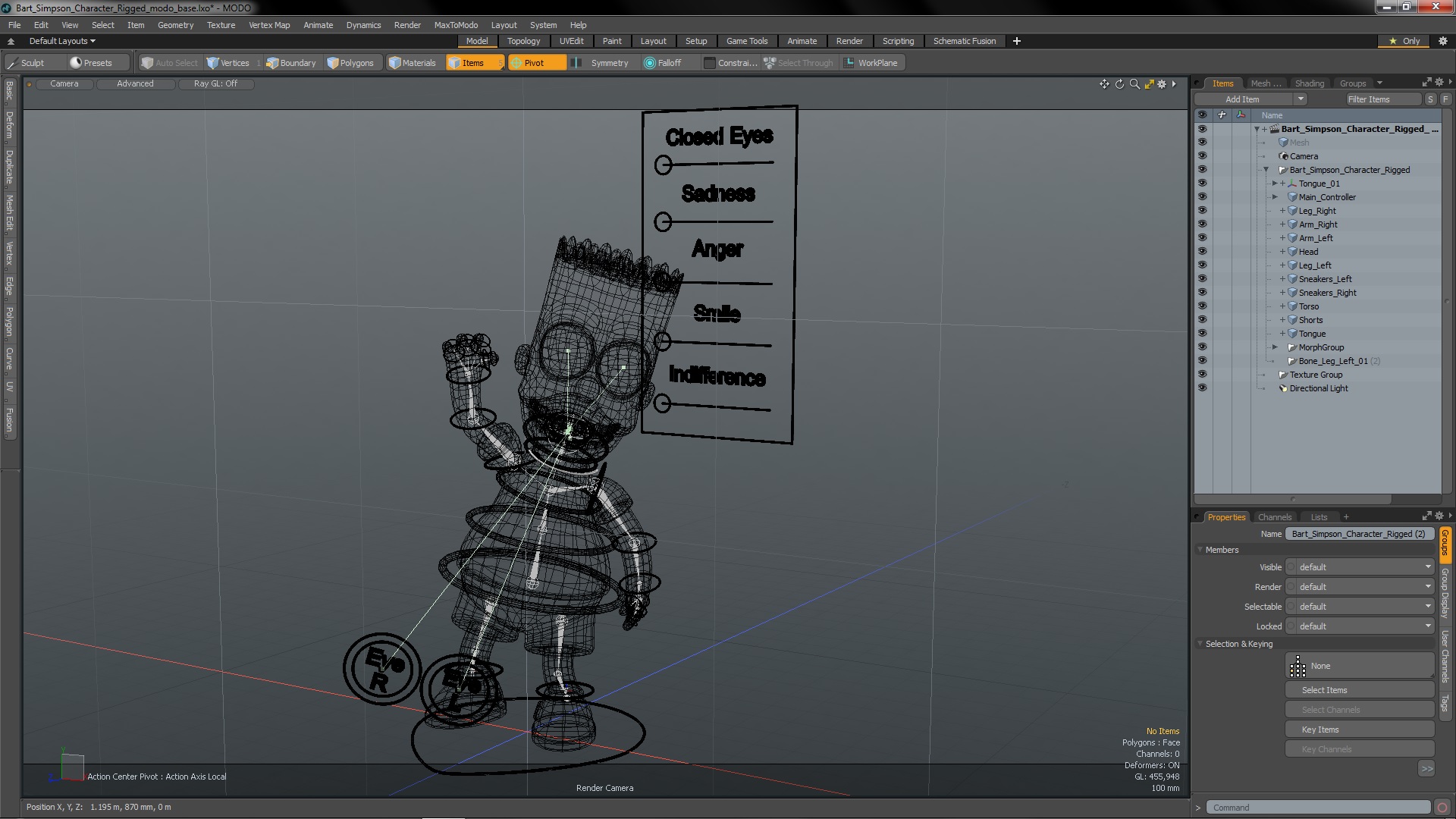The height and width of the screenshot is (819, 1456).
Task: Click the Key Items button
Action: (x=1360, y=730)
